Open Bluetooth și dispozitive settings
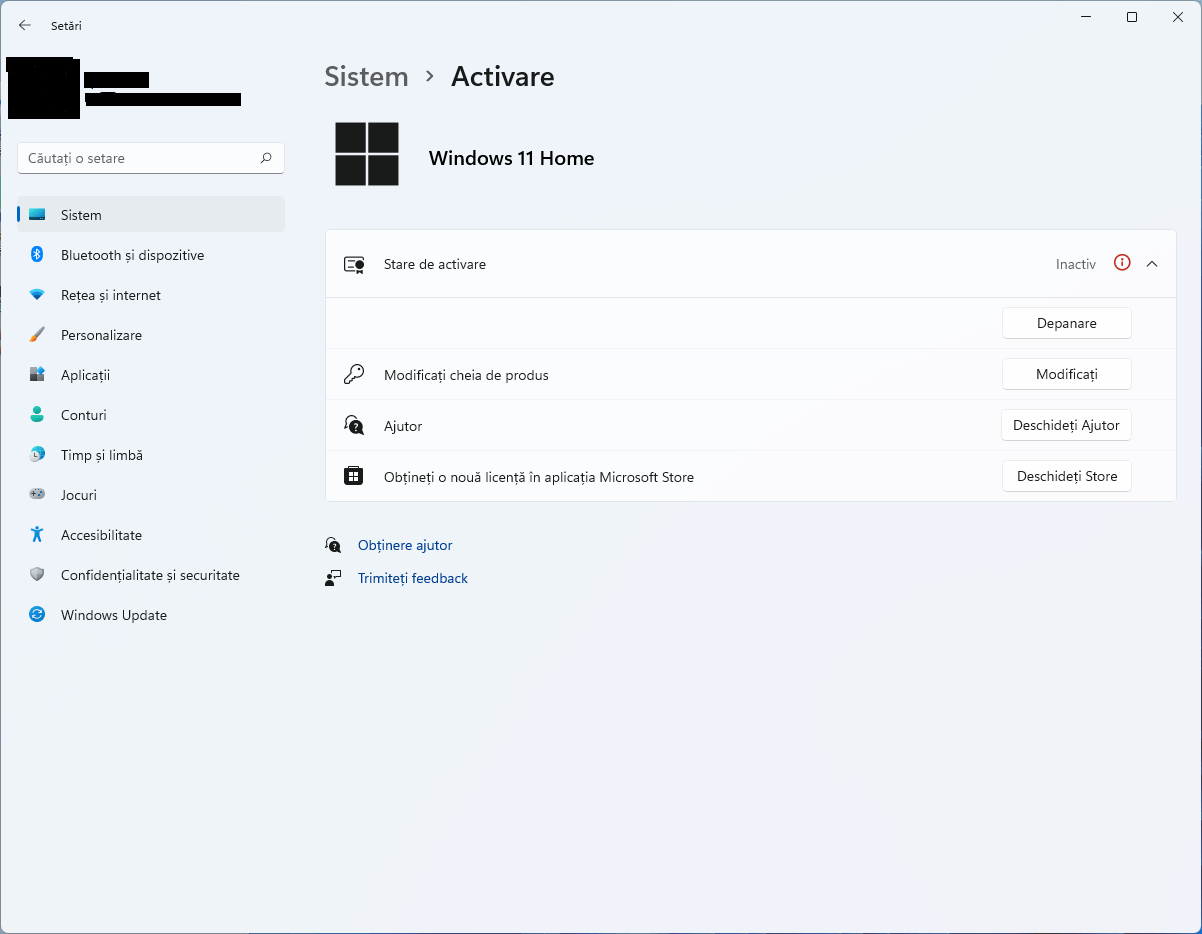Viewport: 1202px width, 934px height. click(x=151, y=255)
